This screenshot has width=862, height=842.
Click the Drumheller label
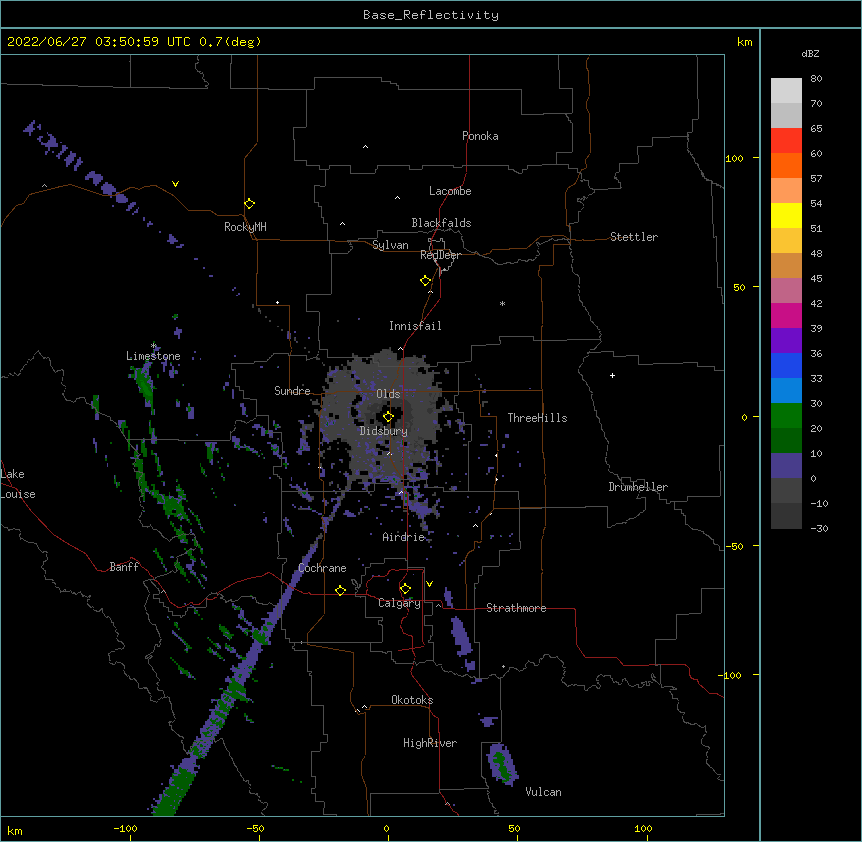coord(638,487)
